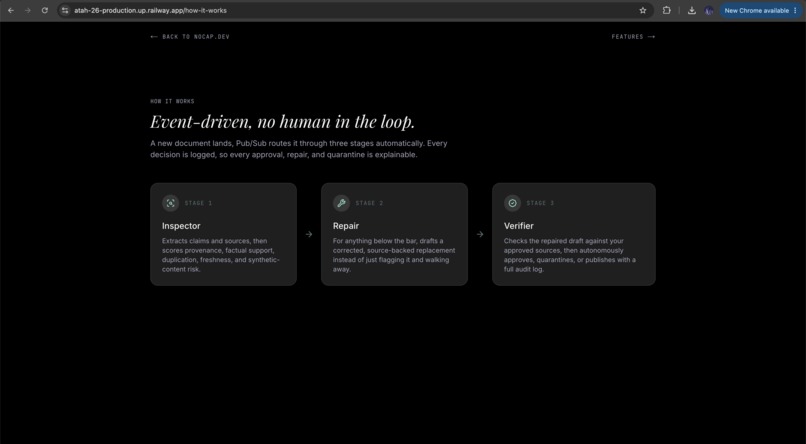Screen dimensions: 806x444
Task: Click the Stage 2 label
Action: pyautogui.click(x=369, y=203)
